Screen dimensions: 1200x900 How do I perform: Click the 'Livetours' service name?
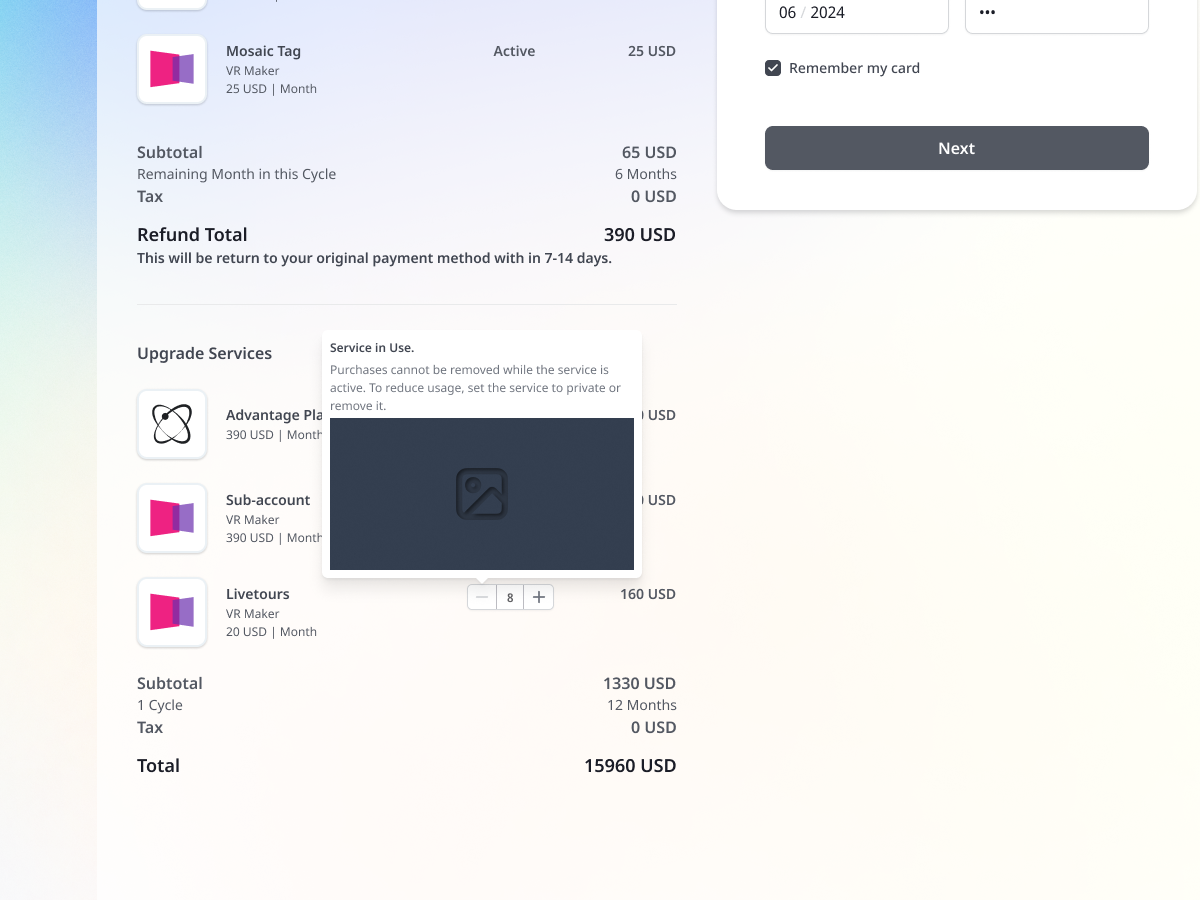(x=258, y=594)
